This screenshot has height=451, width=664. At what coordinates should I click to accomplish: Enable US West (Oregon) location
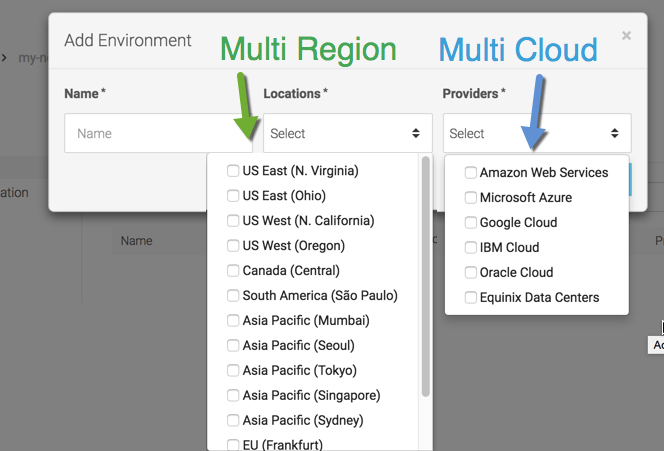(233, 246)
